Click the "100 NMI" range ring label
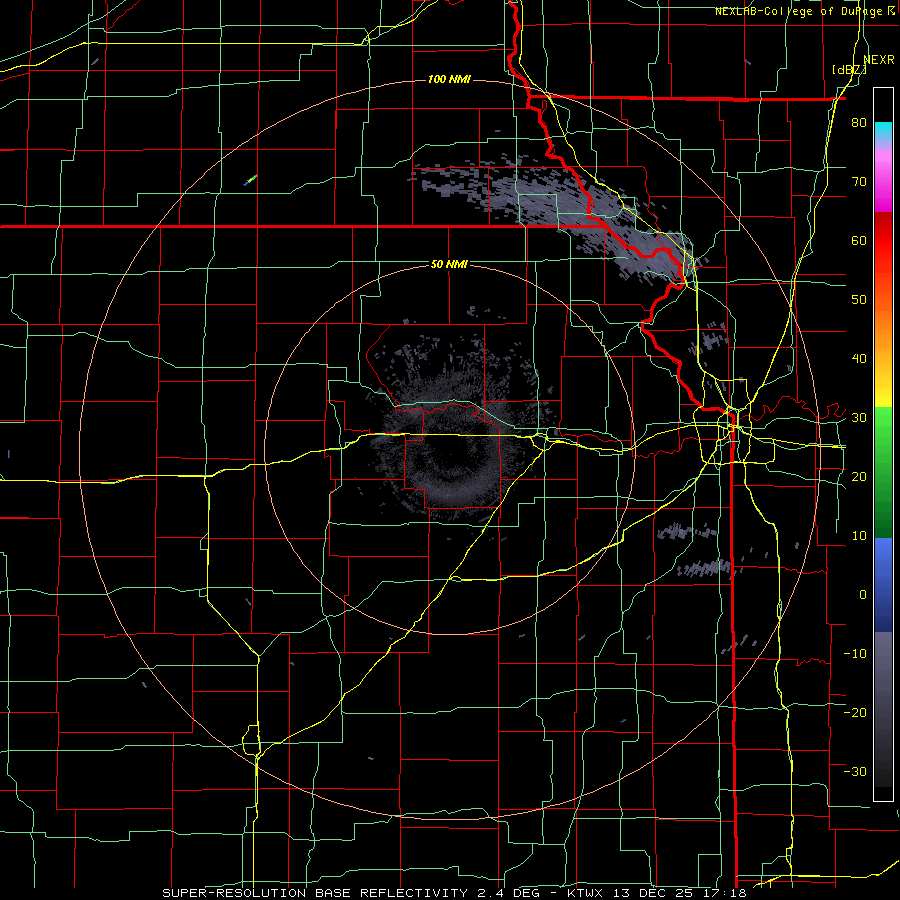This screenshot has width=900, height=900. 449,79
